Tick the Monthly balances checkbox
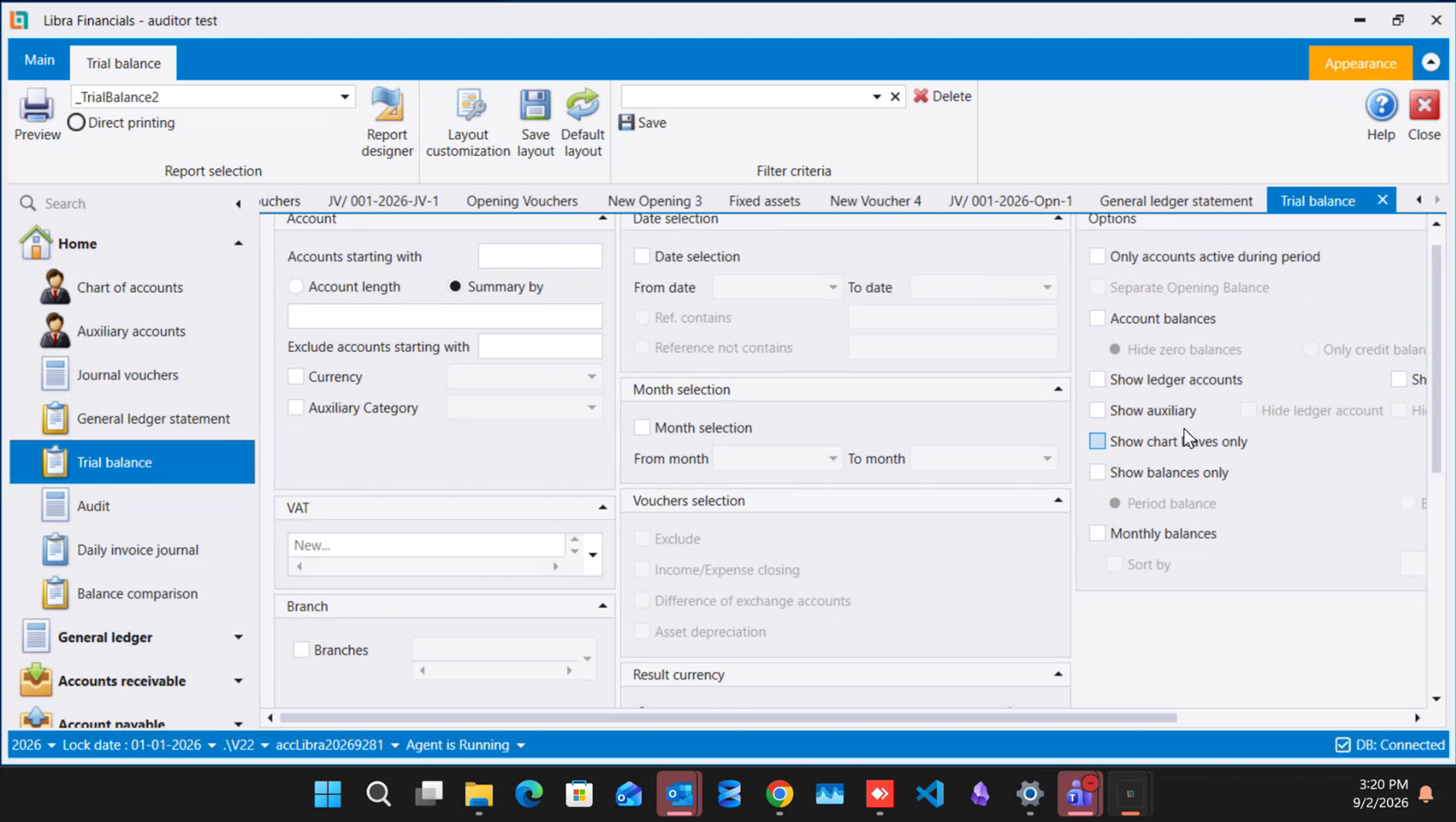1456x822 pixels. 1097,534
